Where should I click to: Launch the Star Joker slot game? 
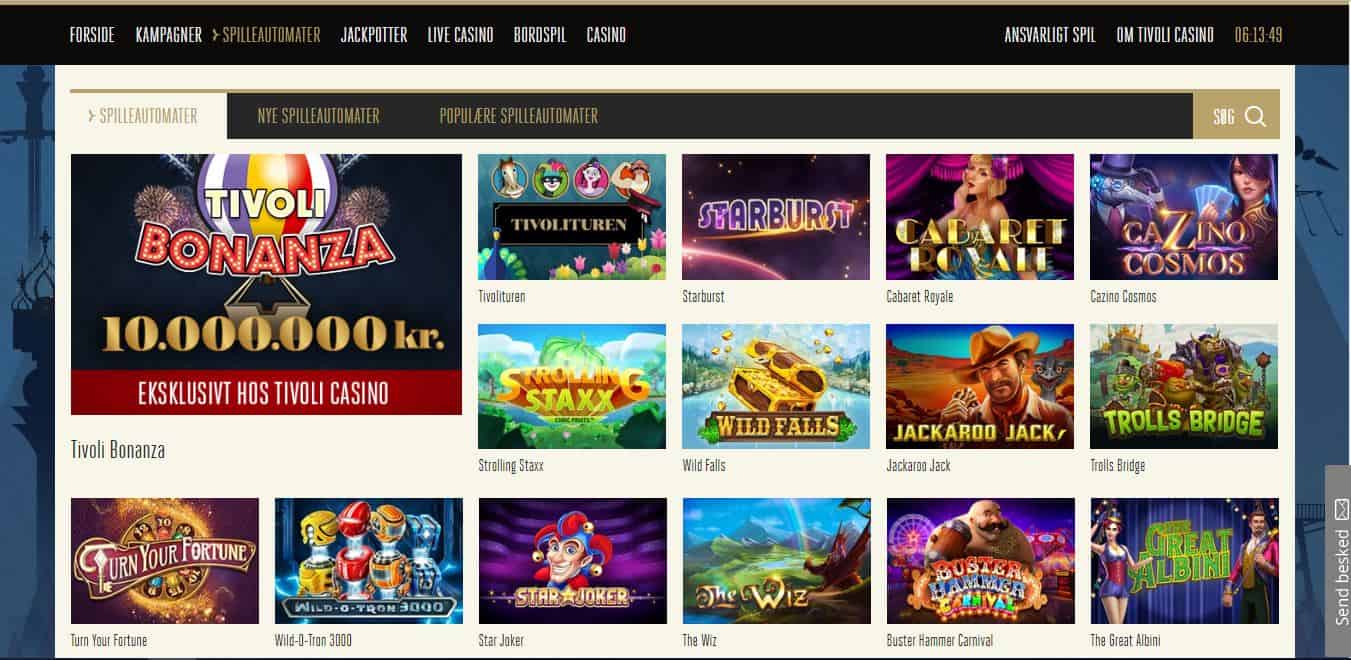[x=573, y=561]
